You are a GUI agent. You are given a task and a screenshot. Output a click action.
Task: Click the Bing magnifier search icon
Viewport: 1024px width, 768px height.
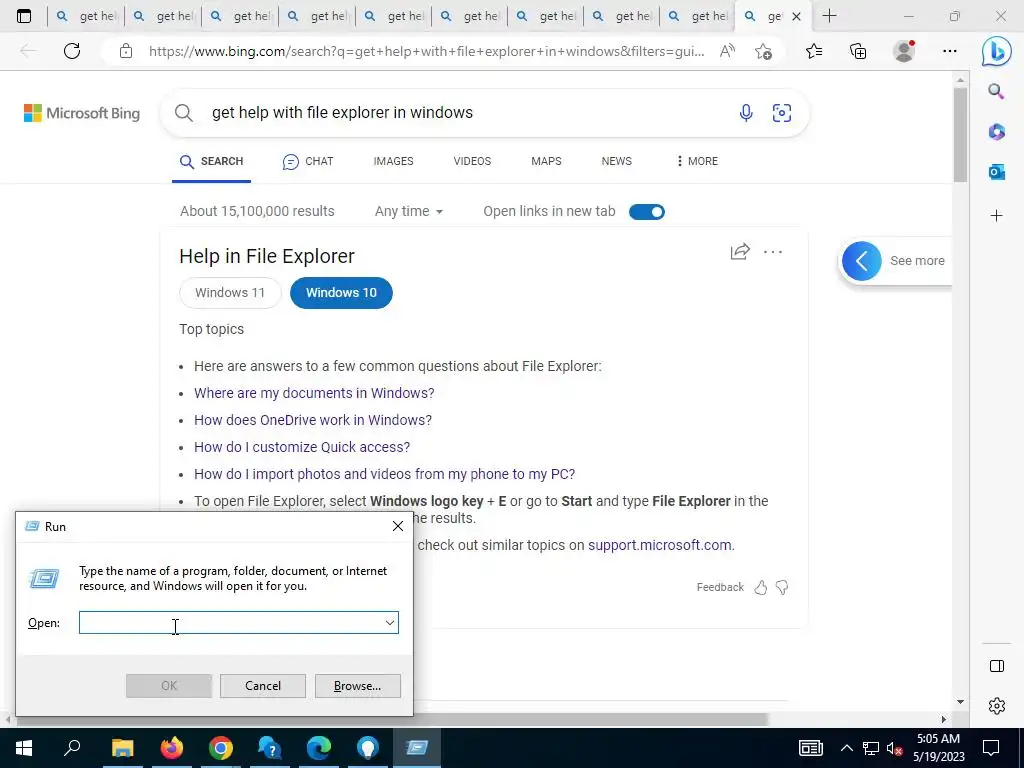(x=184, y=113)
